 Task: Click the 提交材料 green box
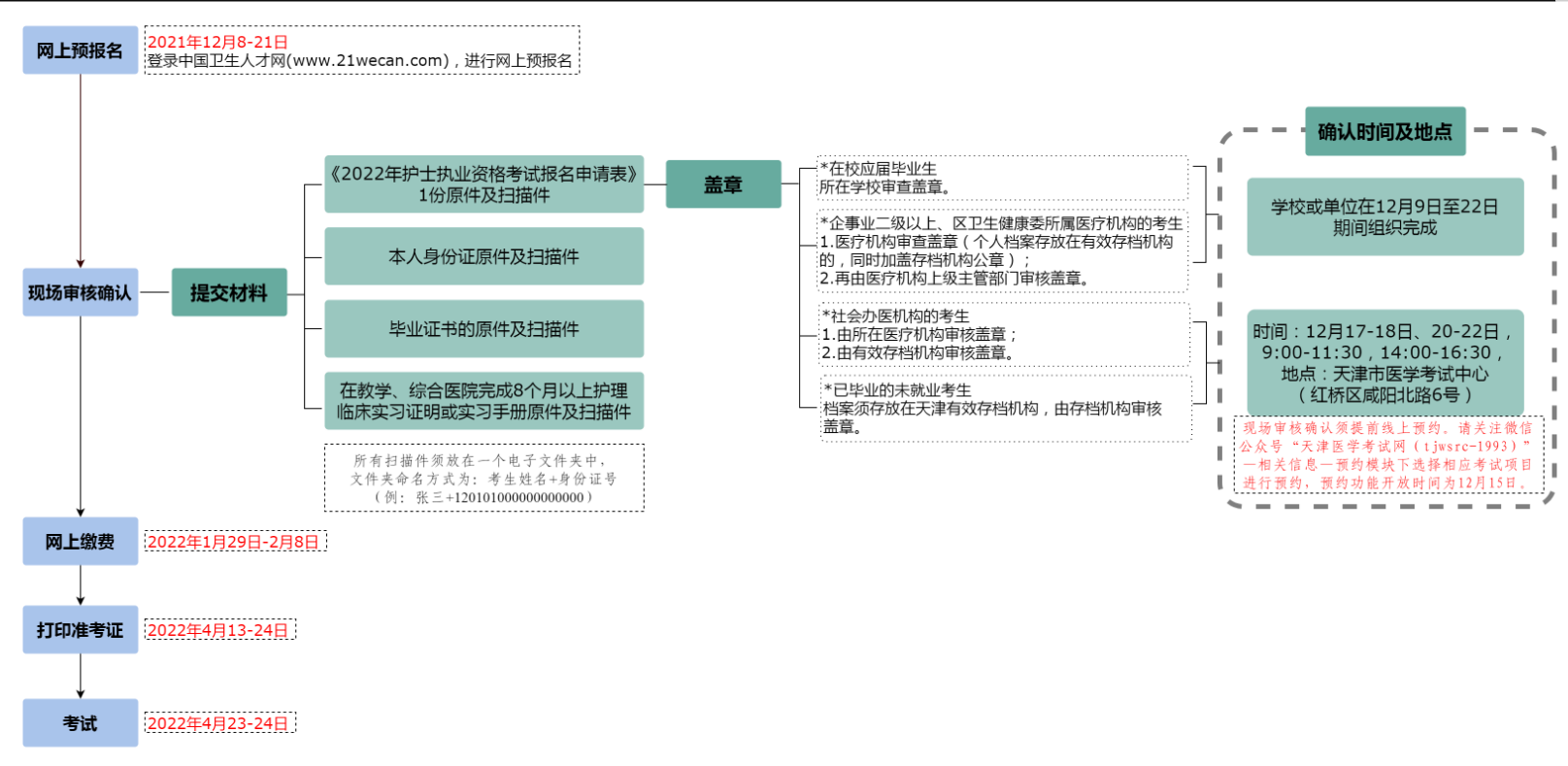pos(229,292)
